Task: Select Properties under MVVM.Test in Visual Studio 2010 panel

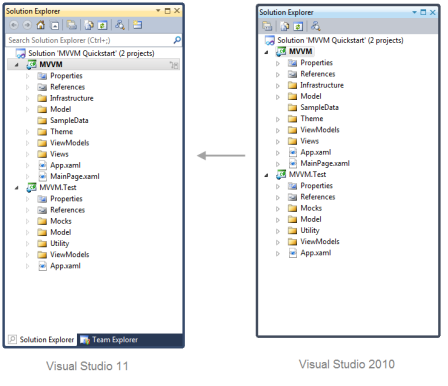Action: [x=317, y=186]
